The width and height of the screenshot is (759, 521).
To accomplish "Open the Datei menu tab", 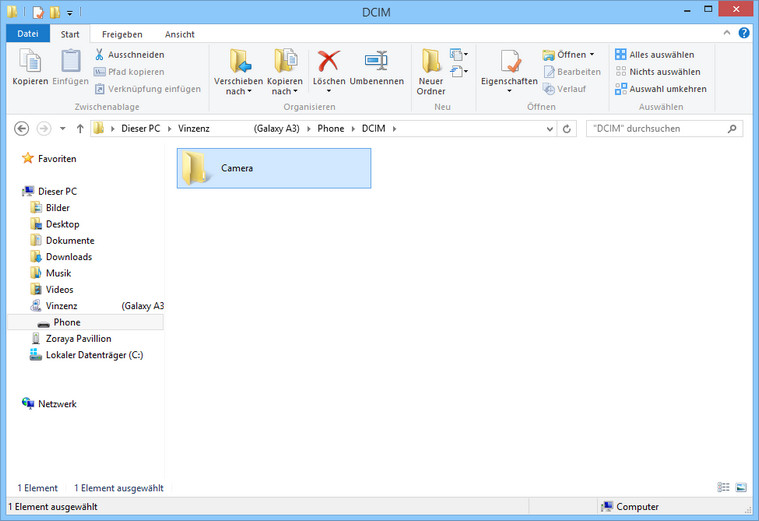I will point(28,34).
